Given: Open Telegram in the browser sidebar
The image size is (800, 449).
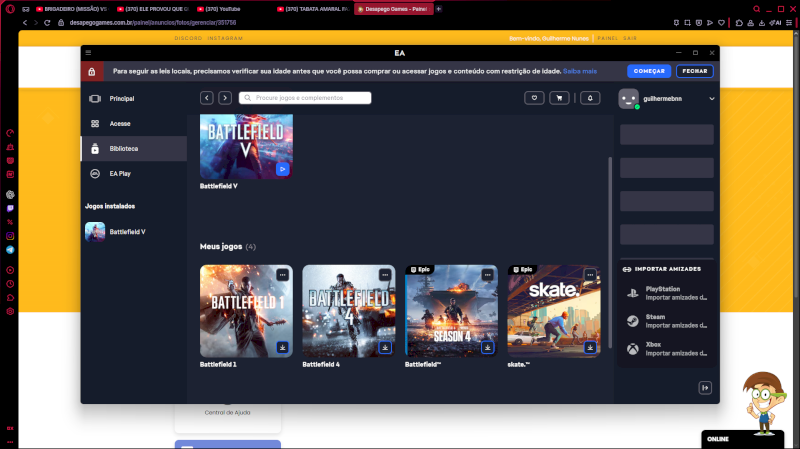Looking at the screenshot, I should [10, 250].
